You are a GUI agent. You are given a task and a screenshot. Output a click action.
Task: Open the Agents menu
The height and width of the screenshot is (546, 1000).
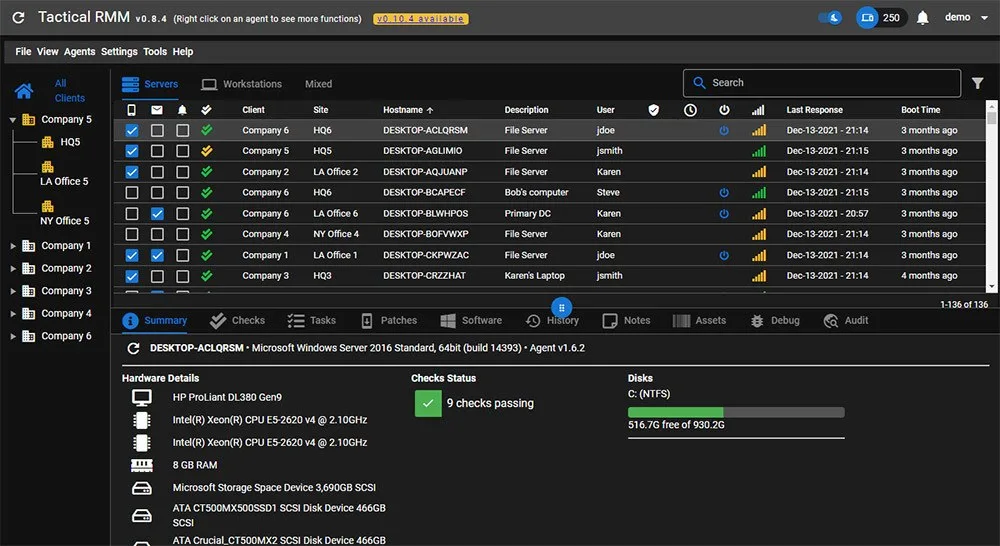click(79, 52)
